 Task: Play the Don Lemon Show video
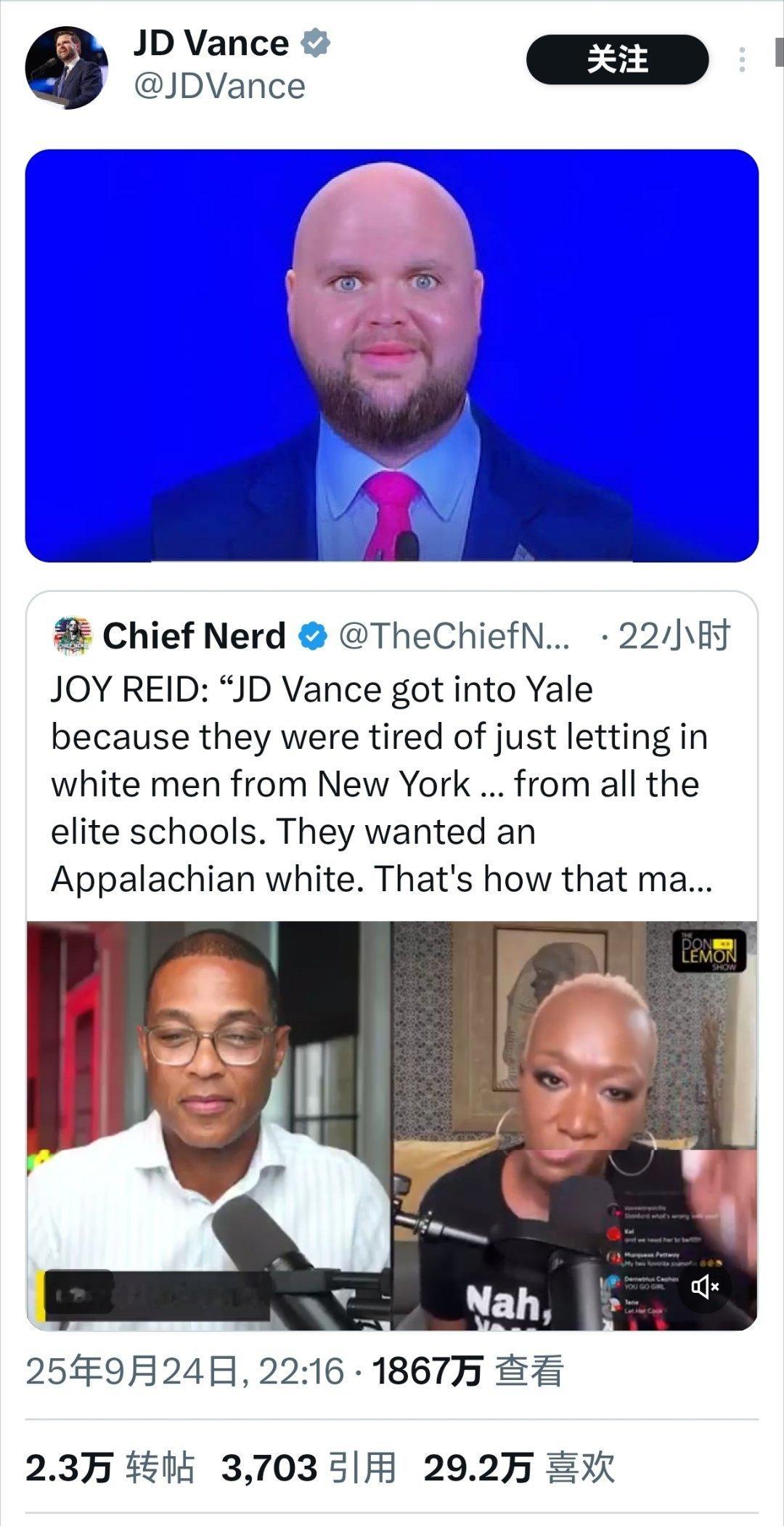tap(392, 1126)
